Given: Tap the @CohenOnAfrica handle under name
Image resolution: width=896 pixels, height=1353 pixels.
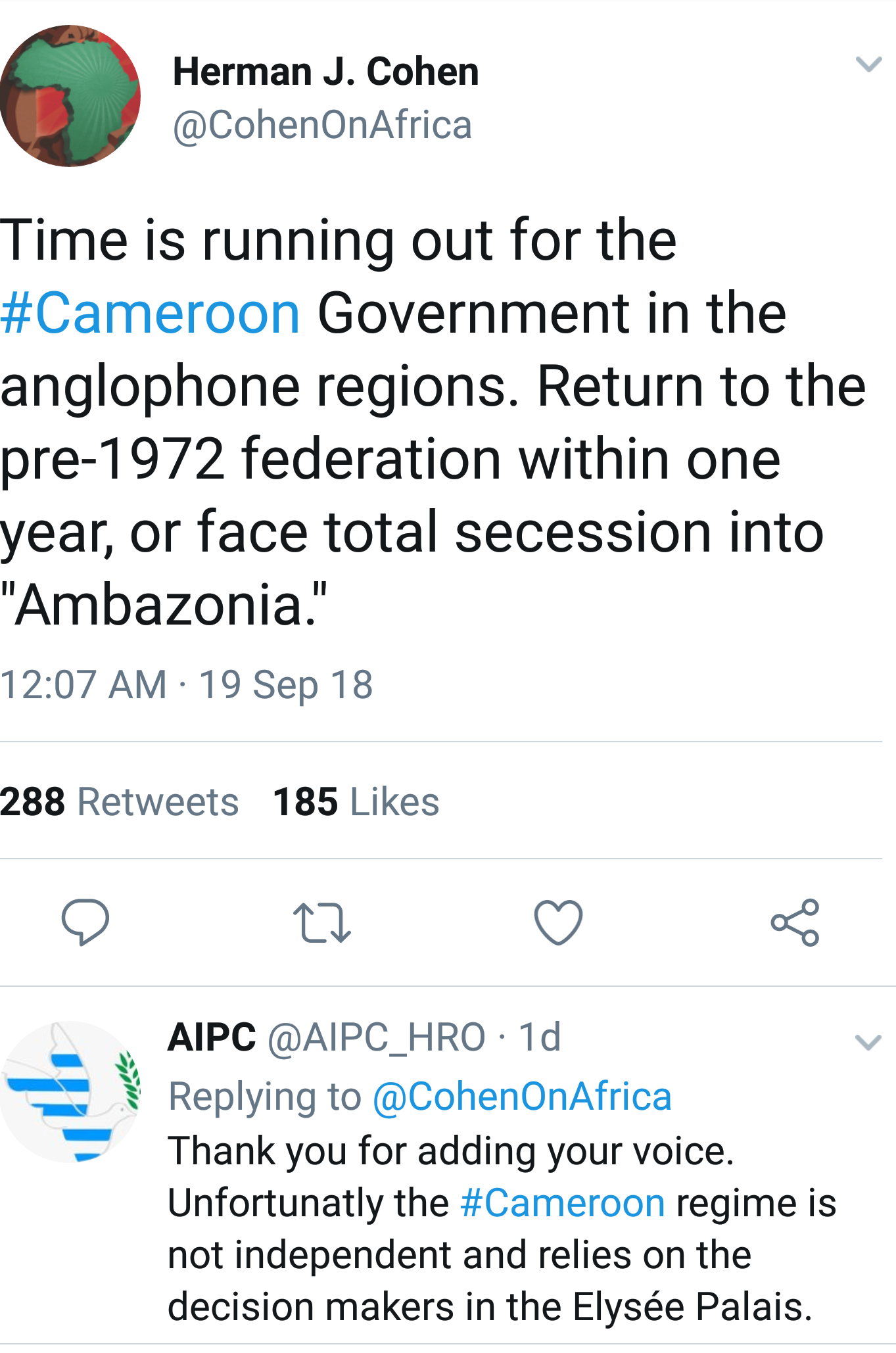Looking at the screenshot, I should [322, 125].
